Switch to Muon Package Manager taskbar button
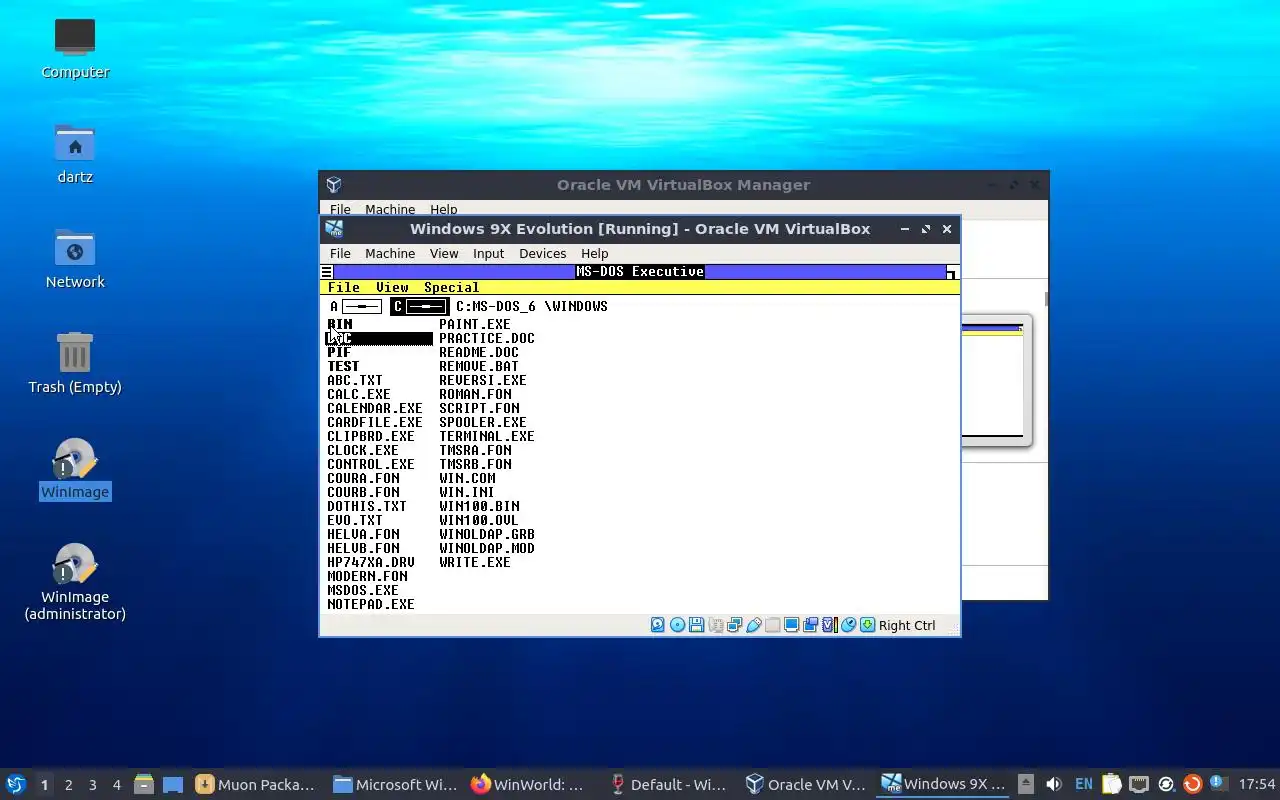Screen dimensions: 1280x800 click(256, 785)
